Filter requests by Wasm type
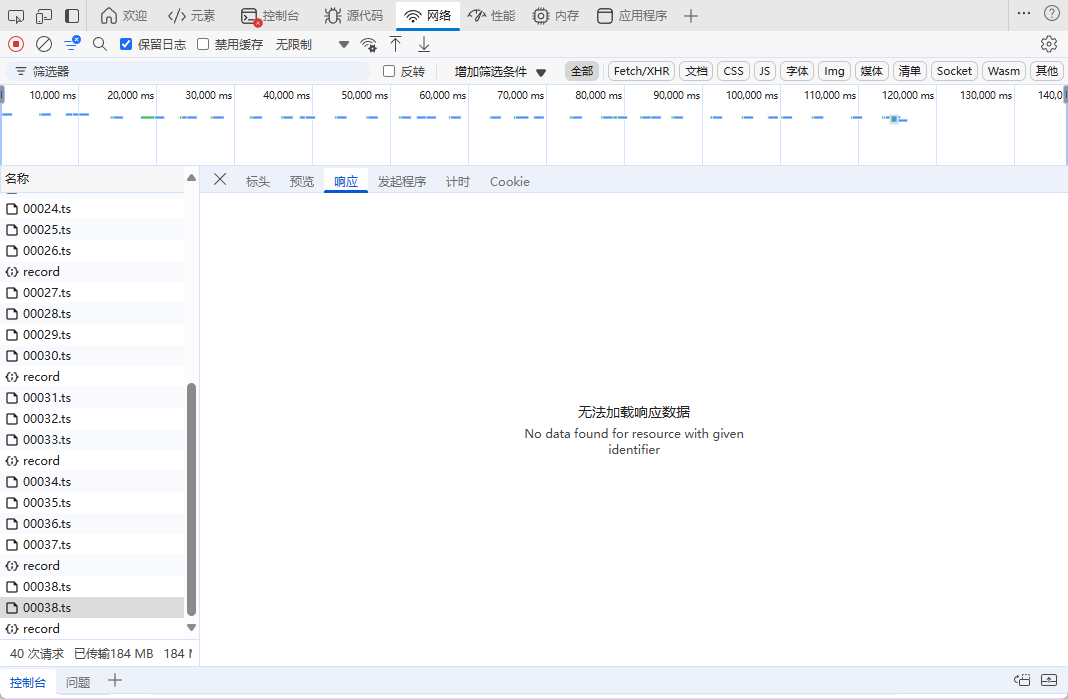 pos(1004,71)
